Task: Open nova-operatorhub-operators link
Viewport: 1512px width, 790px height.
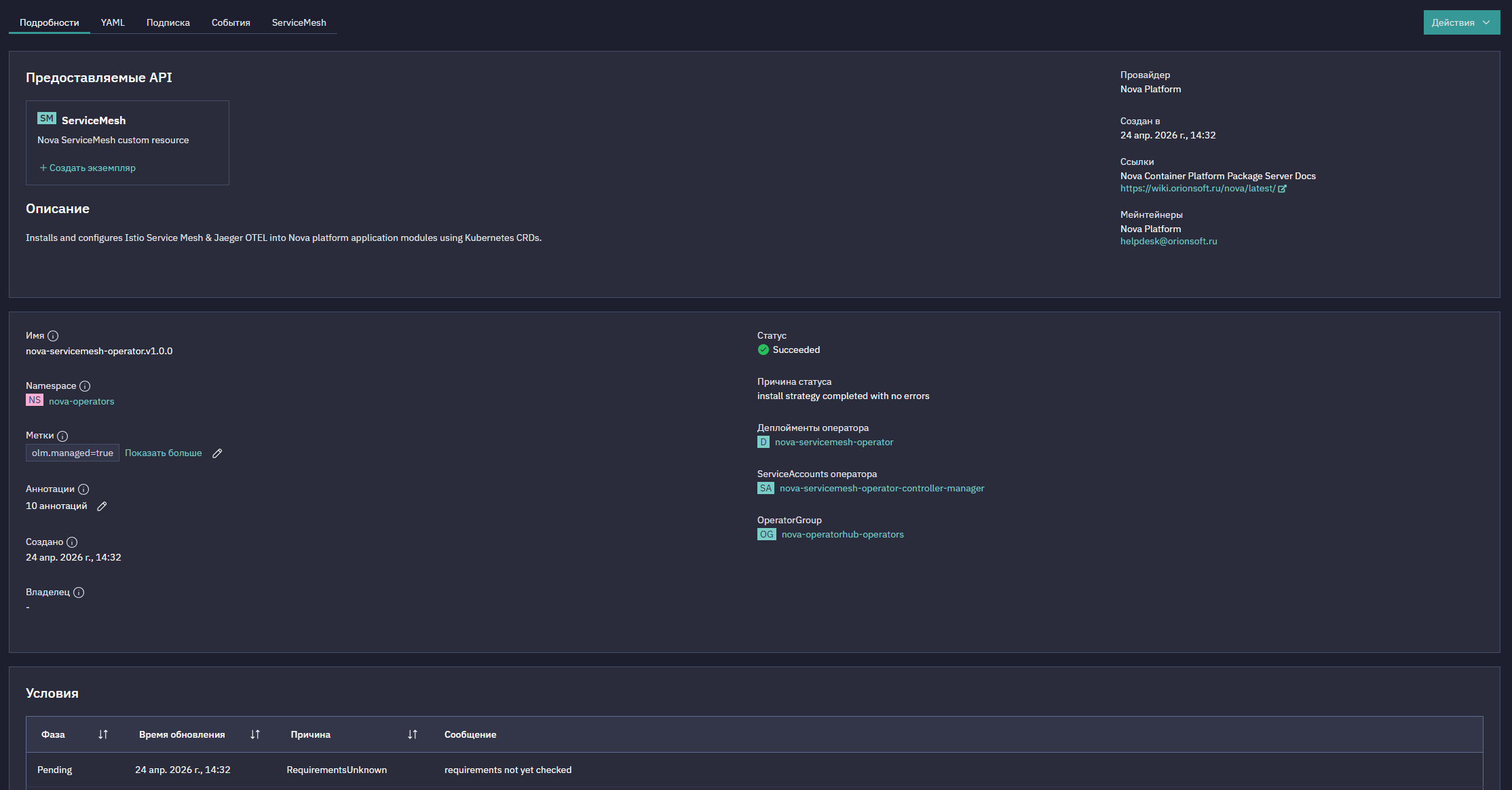Action: (843, 534)
